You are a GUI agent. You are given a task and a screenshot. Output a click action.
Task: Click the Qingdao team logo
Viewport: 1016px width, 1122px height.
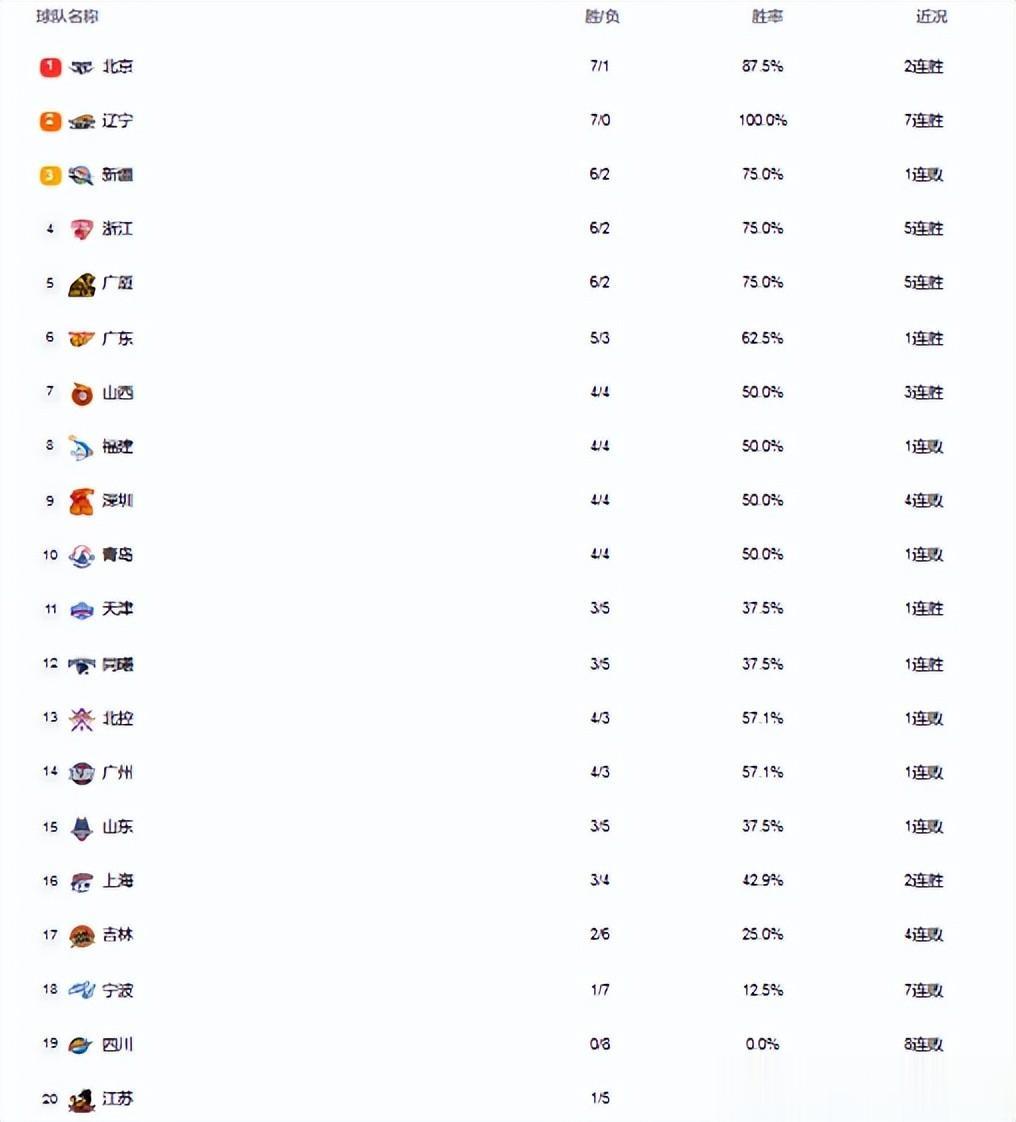pos(82,556)
